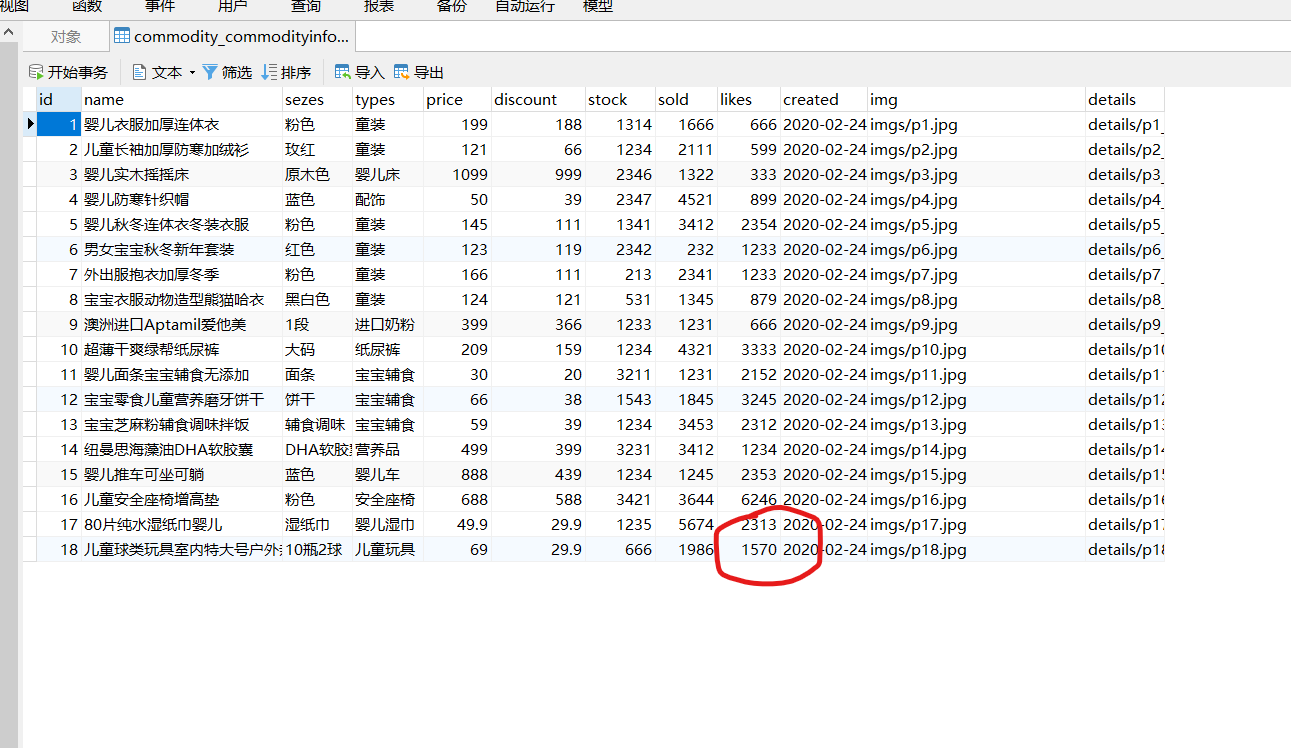Open the 报表 section in top bar
Screen dimensions: 1291x748
(379, 6)
